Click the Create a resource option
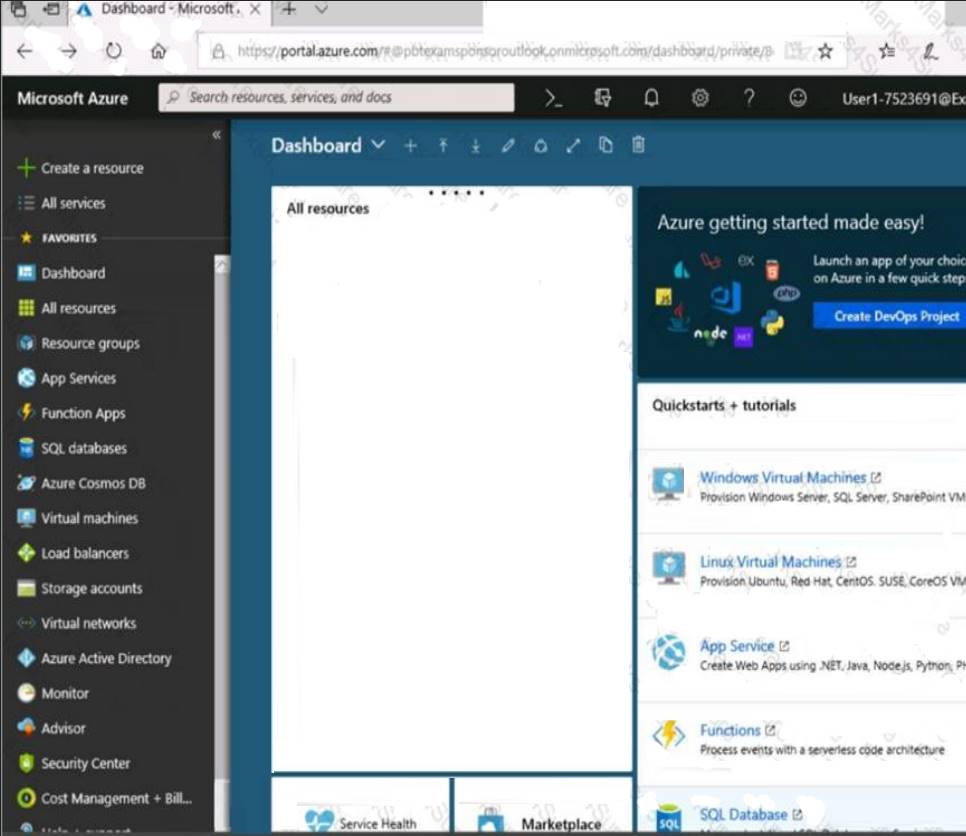This screenshot has height=836, width=966. tap(91, 168)
